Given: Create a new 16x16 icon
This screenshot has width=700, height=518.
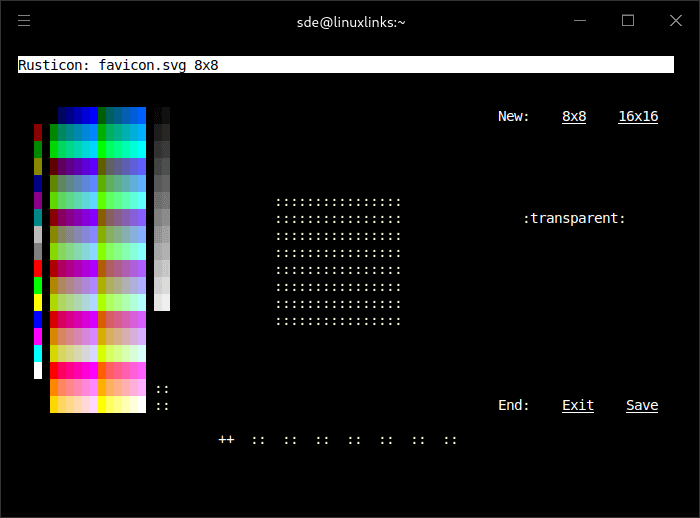Looking at the screenshot, I should (638, 117).
